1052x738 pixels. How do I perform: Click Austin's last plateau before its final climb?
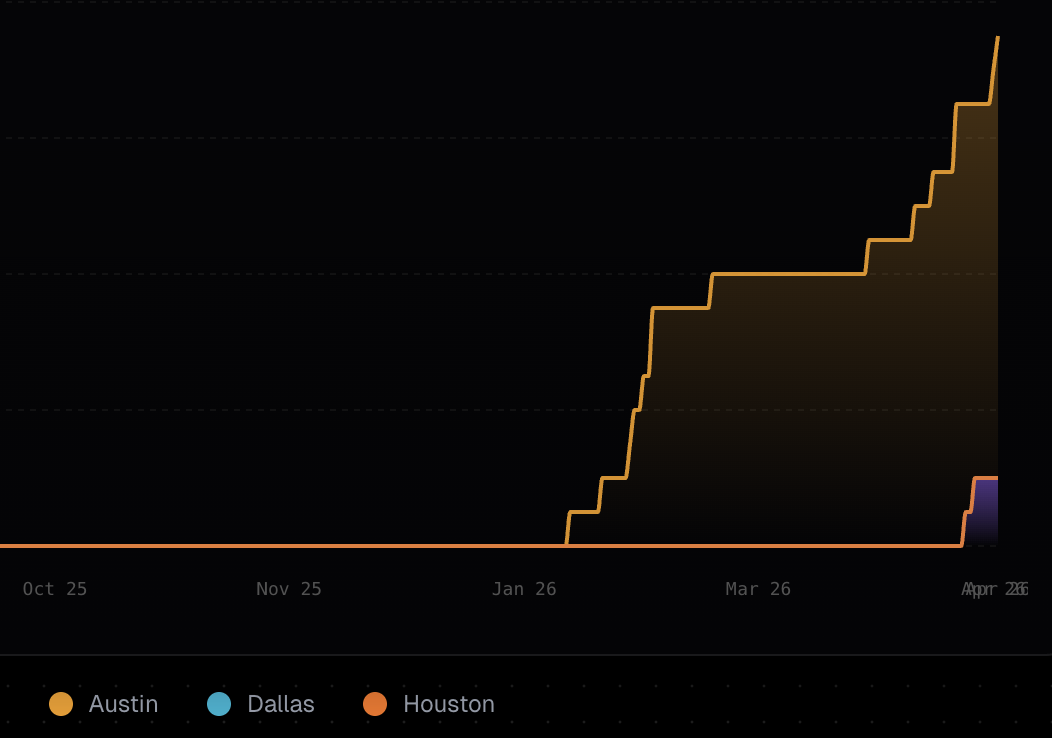point(973,104)
